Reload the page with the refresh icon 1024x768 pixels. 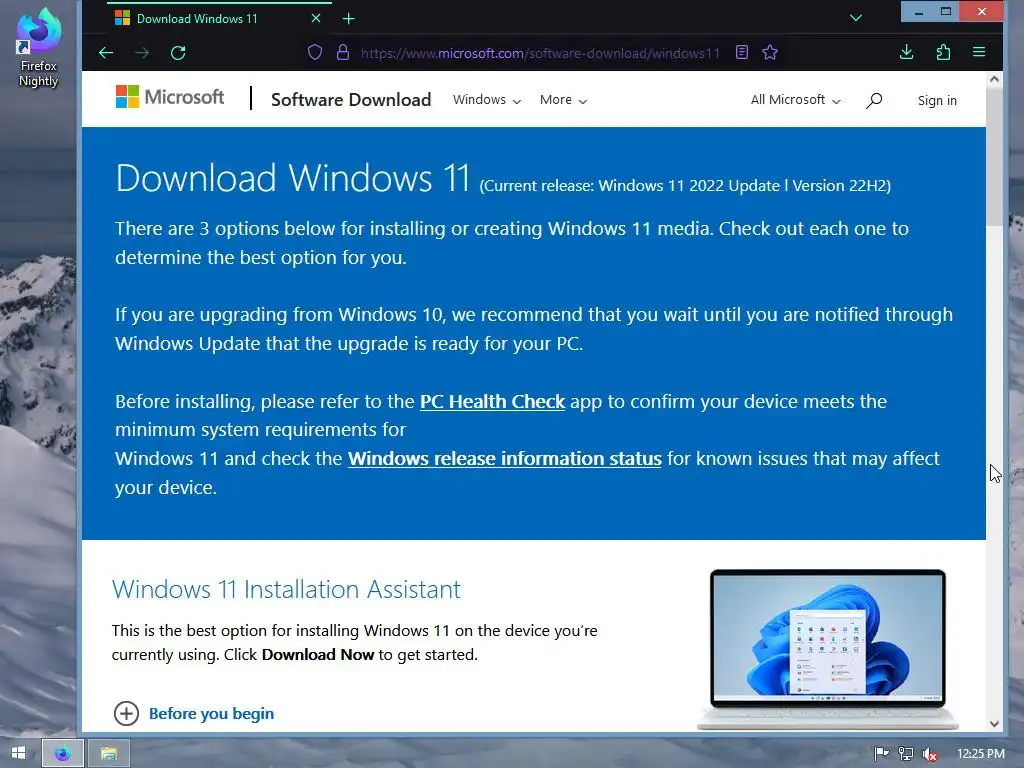(178, 53)
